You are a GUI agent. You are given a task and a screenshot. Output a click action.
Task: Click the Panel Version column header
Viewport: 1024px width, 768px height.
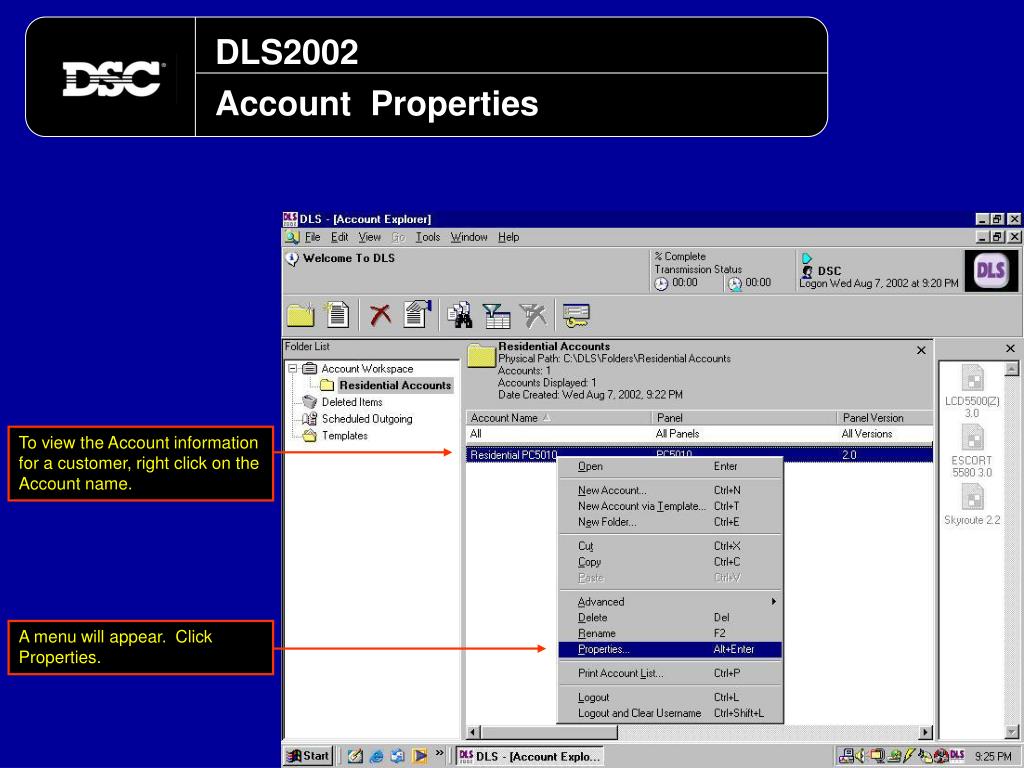tap(885, 417)
